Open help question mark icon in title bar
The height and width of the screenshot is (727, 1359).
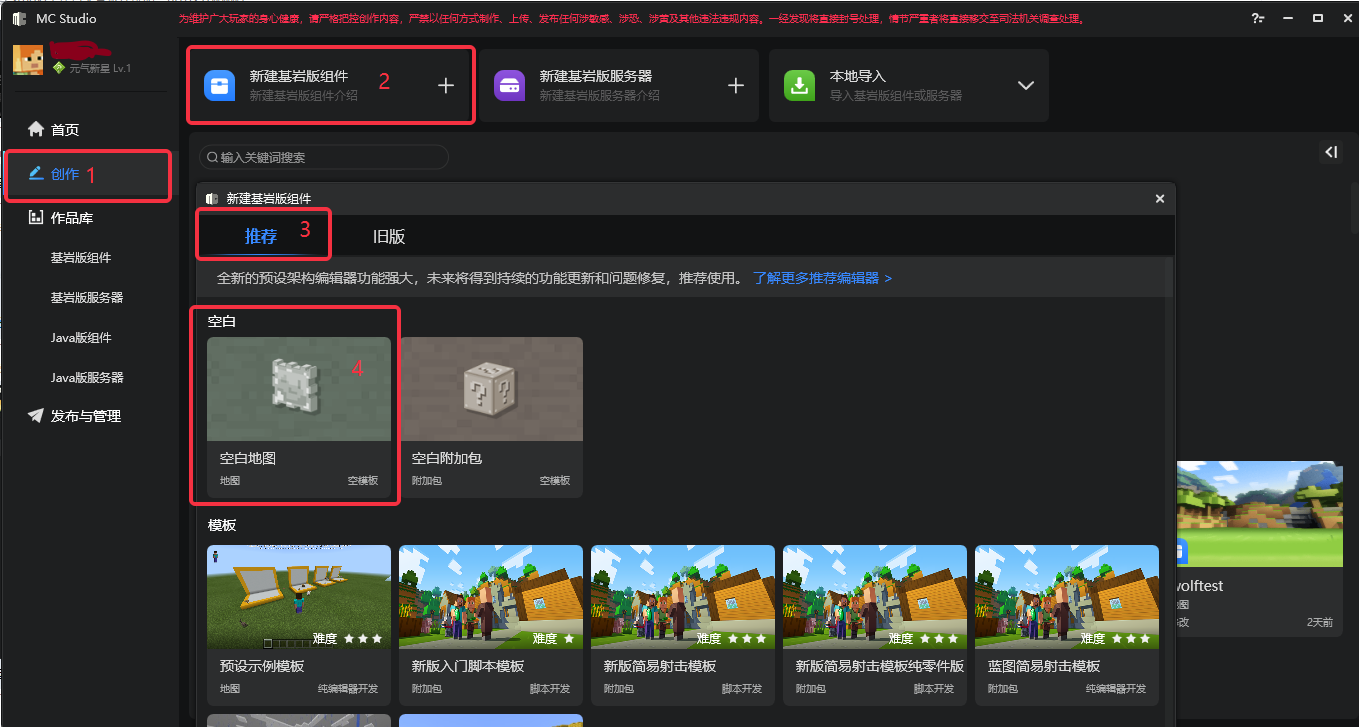1257,19
